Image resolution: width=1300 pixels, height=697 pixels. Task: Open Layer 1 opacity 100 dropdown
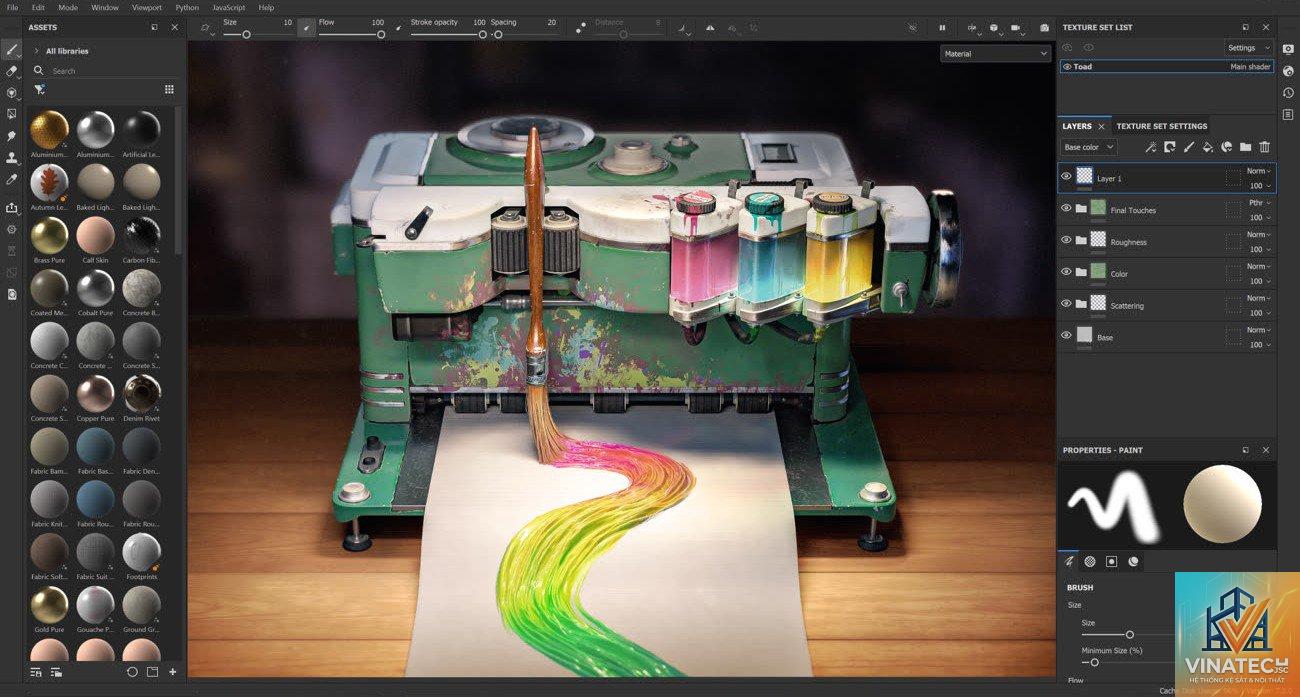tap(1260, 186)
